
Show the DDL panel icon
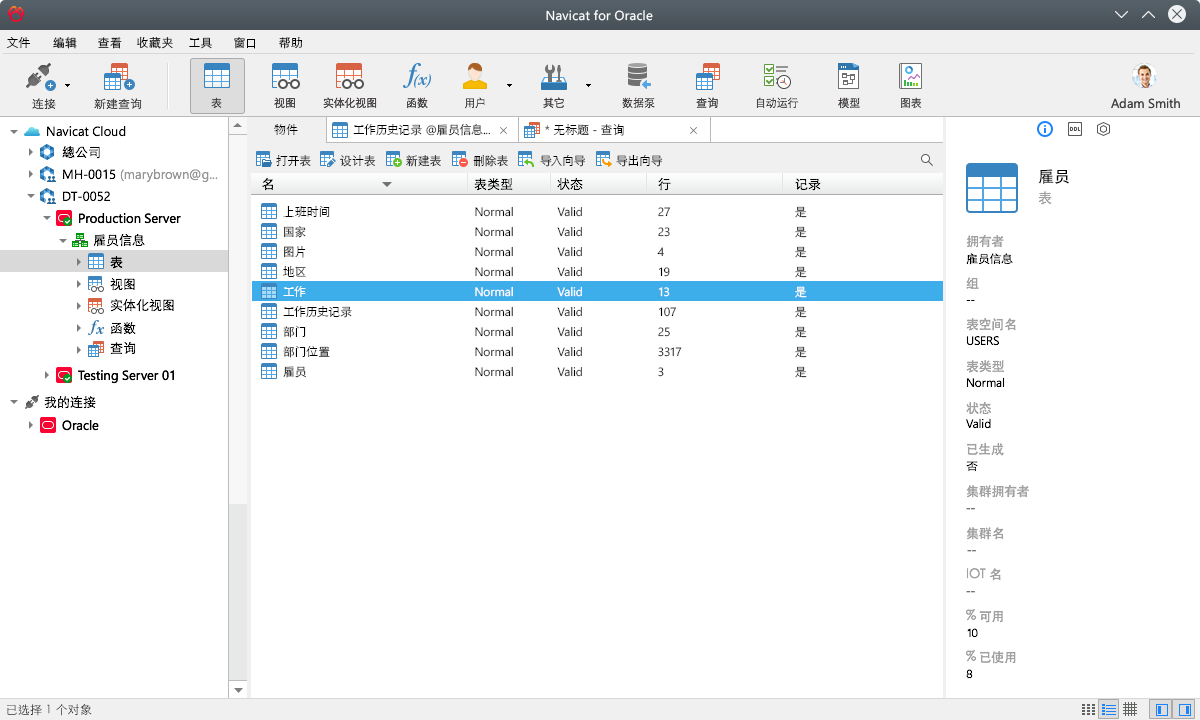click(1074, 129)
